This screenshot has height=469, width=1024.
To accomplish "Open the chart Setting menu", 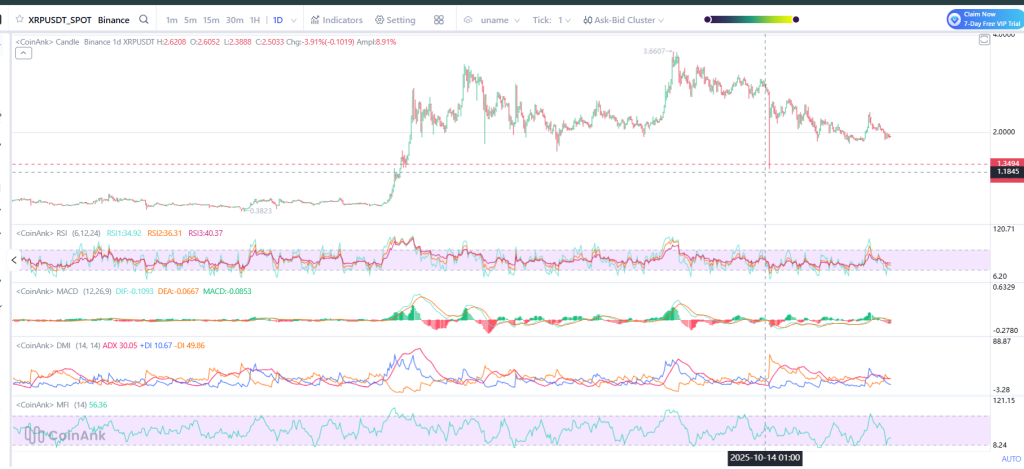I will (x=395, y=20).
